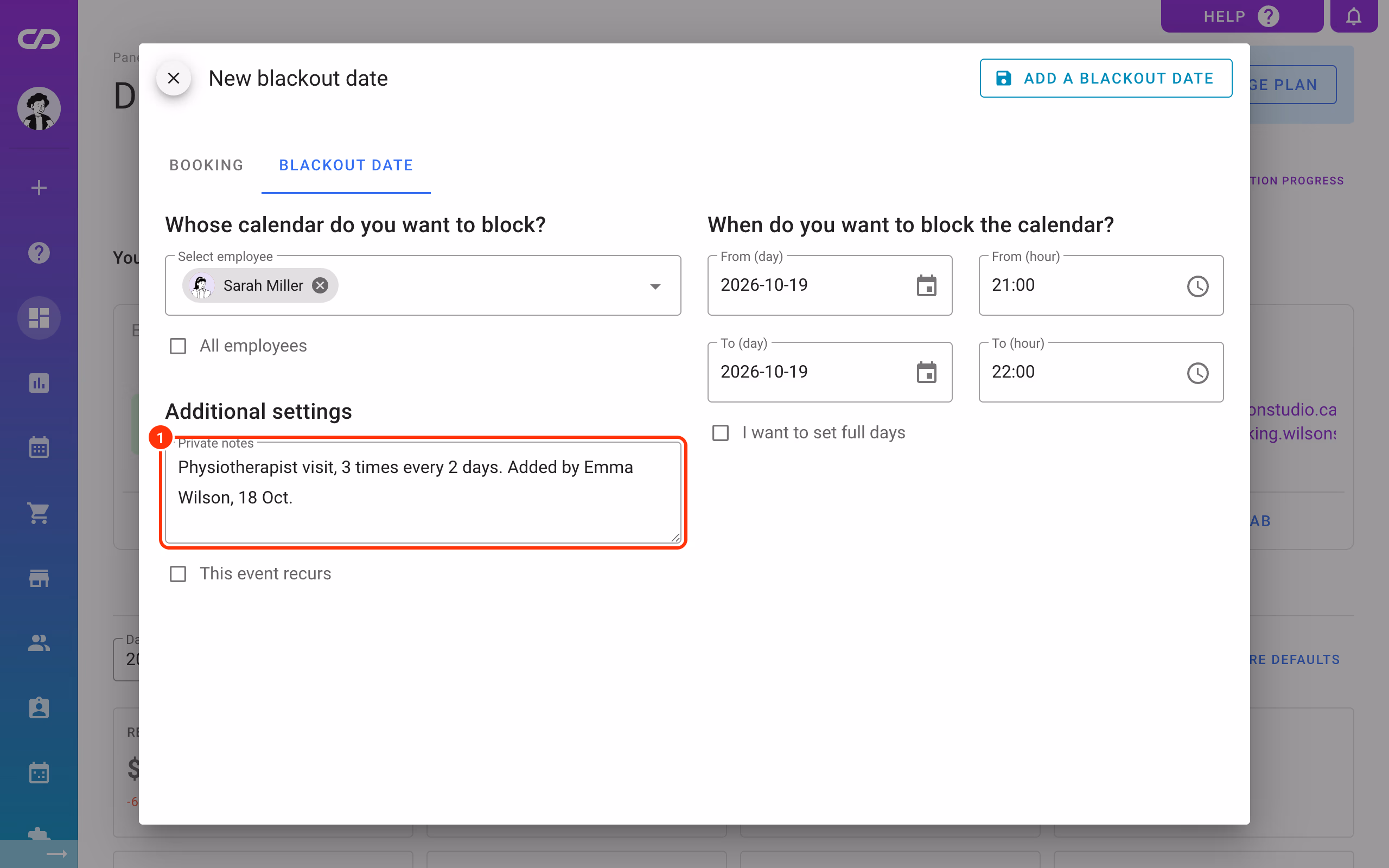Screen dimensions: 1389x868
Task: Click inside the Private notes textarea
Action: point(423,493)
